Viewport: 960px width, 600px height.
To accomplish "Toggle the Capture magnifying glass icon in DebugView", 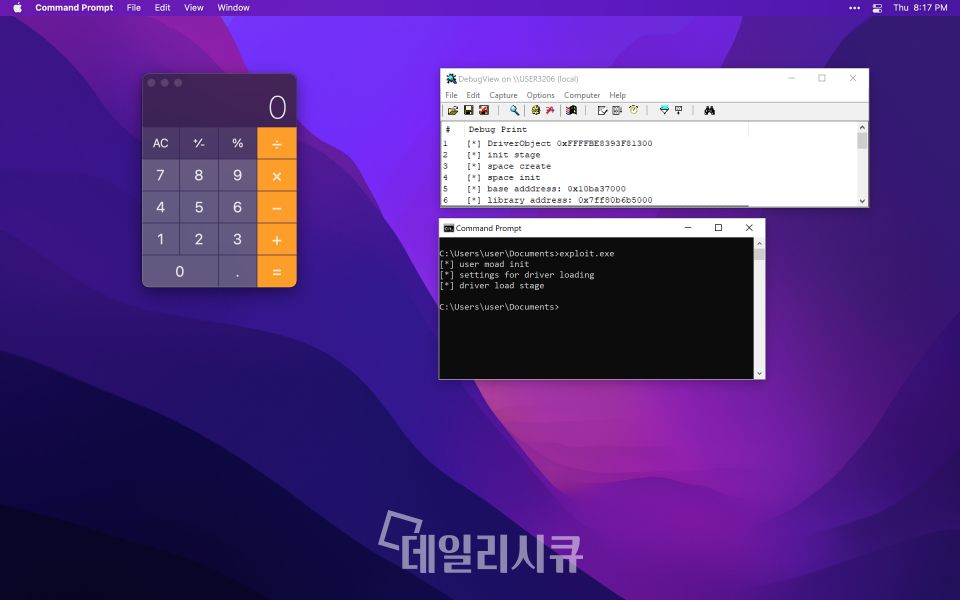I will point(514,110).
